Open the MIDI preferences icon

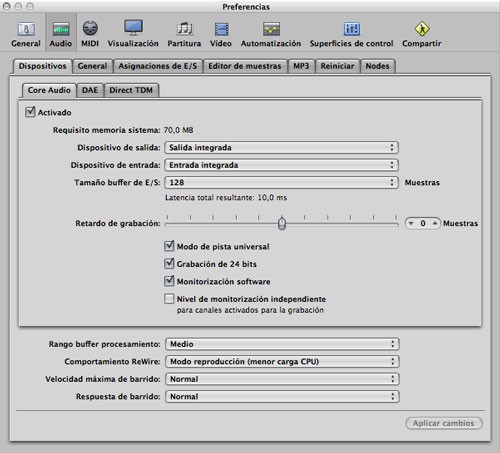point(90,29)
